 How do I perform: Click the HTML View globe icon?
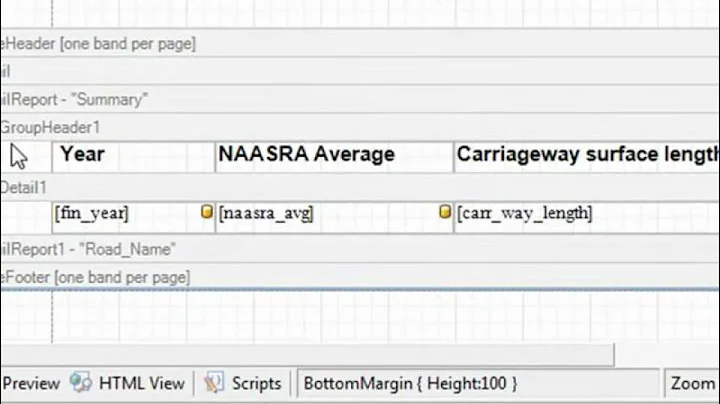[x=81, y=383]
